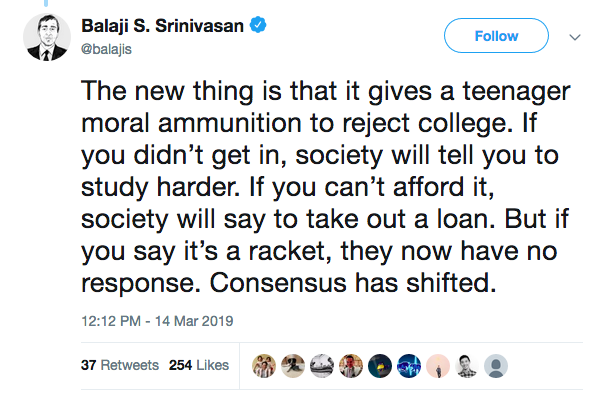Open Balaji's sketched profile avatar
This screenshot has width=604, height=394.
coord(47,37)
